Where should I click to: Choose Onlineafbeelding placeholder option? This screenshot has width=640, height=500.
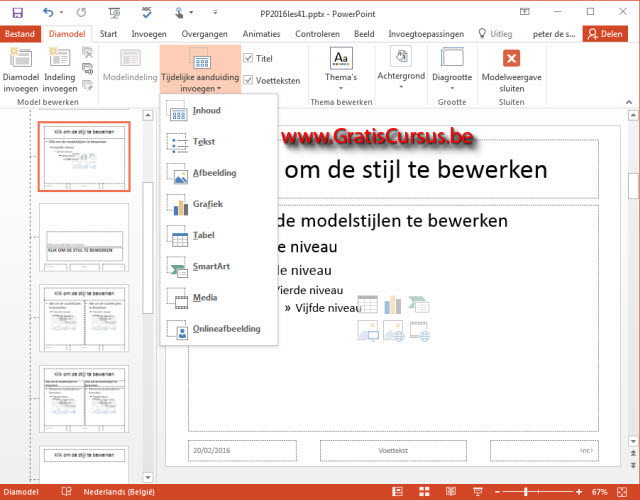(x=219, y=329)
